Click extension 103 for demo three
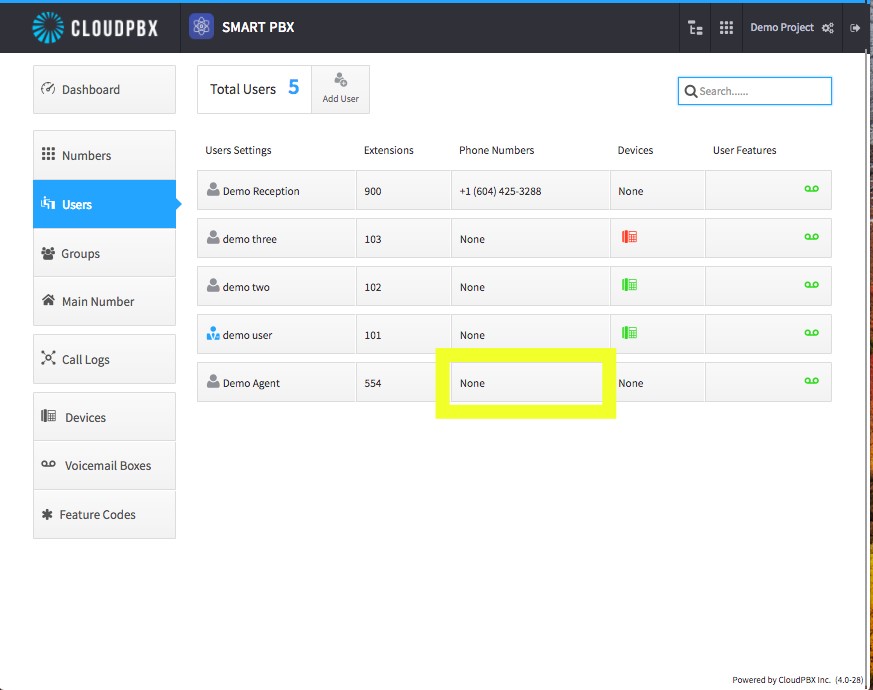Image resolution: width=873 pixels, height=690 pixels. point(404,238)
